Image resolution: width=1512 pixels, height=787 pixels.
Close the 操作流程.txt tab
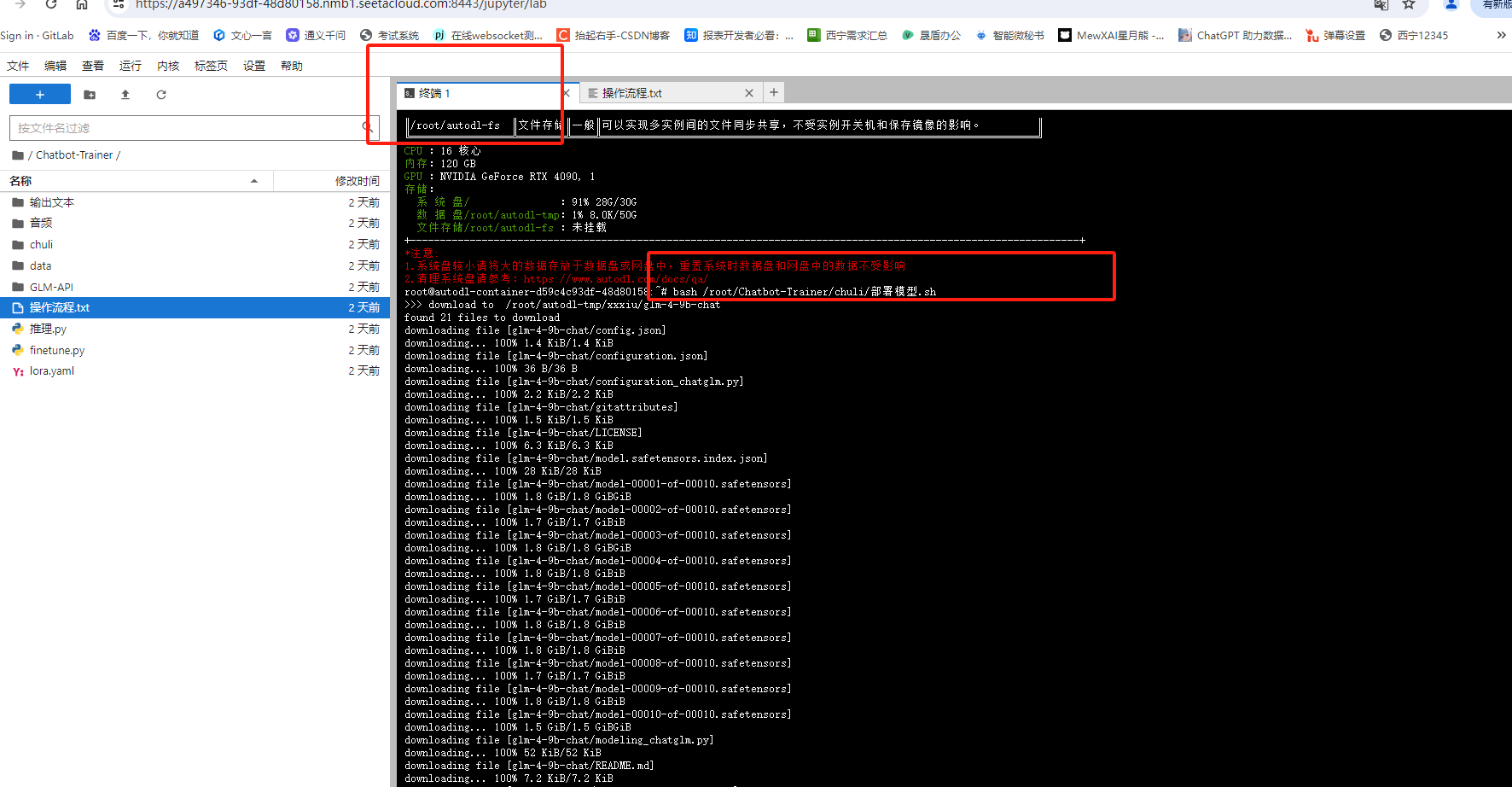coord(749,93)
